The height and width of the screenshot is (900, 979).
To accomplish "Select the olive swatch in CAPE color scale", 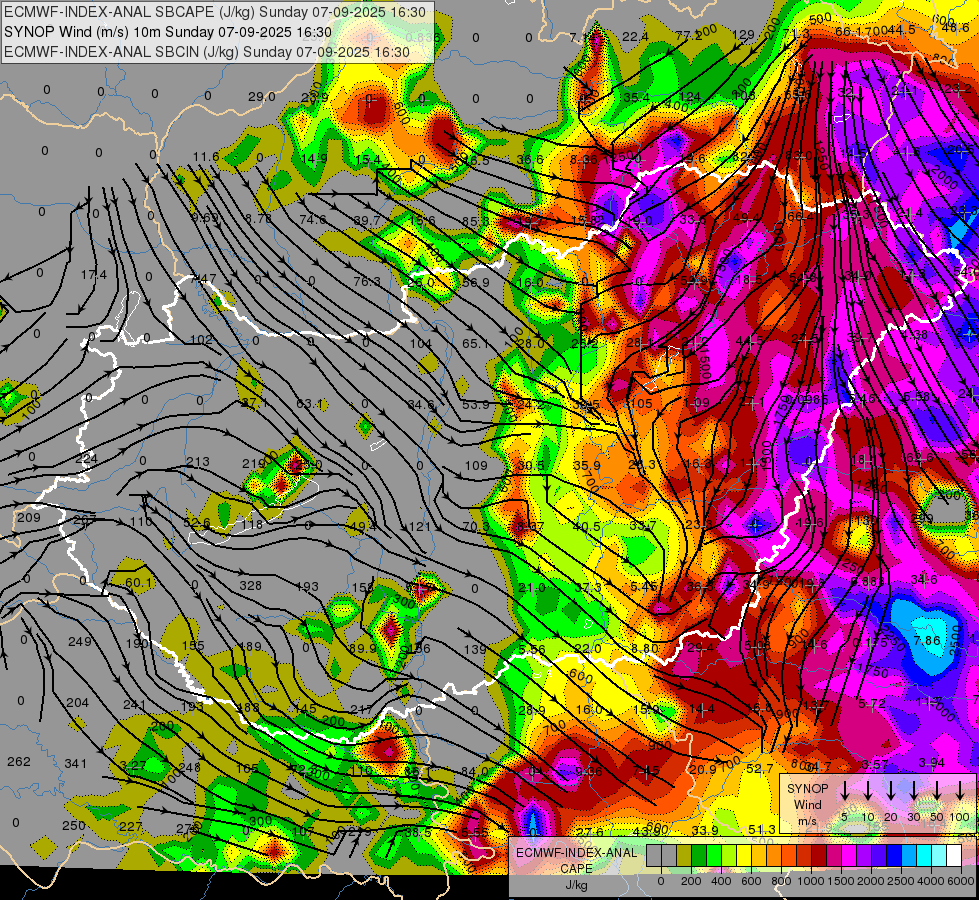I will [x=684, y=855].
